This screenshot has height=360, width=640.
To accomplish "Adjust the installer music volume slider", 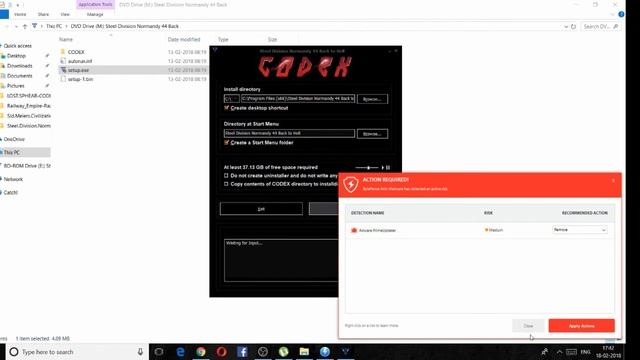I will (x=367, y=168).
